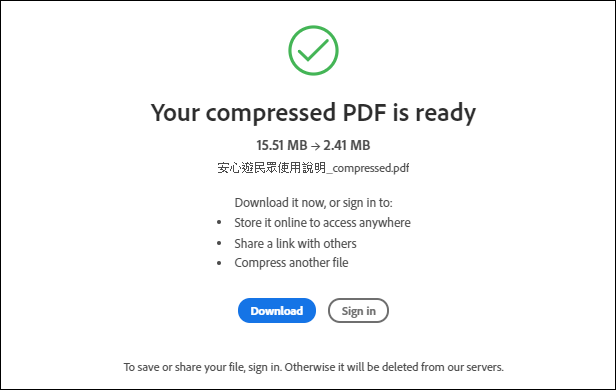Click 'Your compressed PDF is ready' heading
Viewport: 616px width, 390px height.
click(x=313, y=113)
